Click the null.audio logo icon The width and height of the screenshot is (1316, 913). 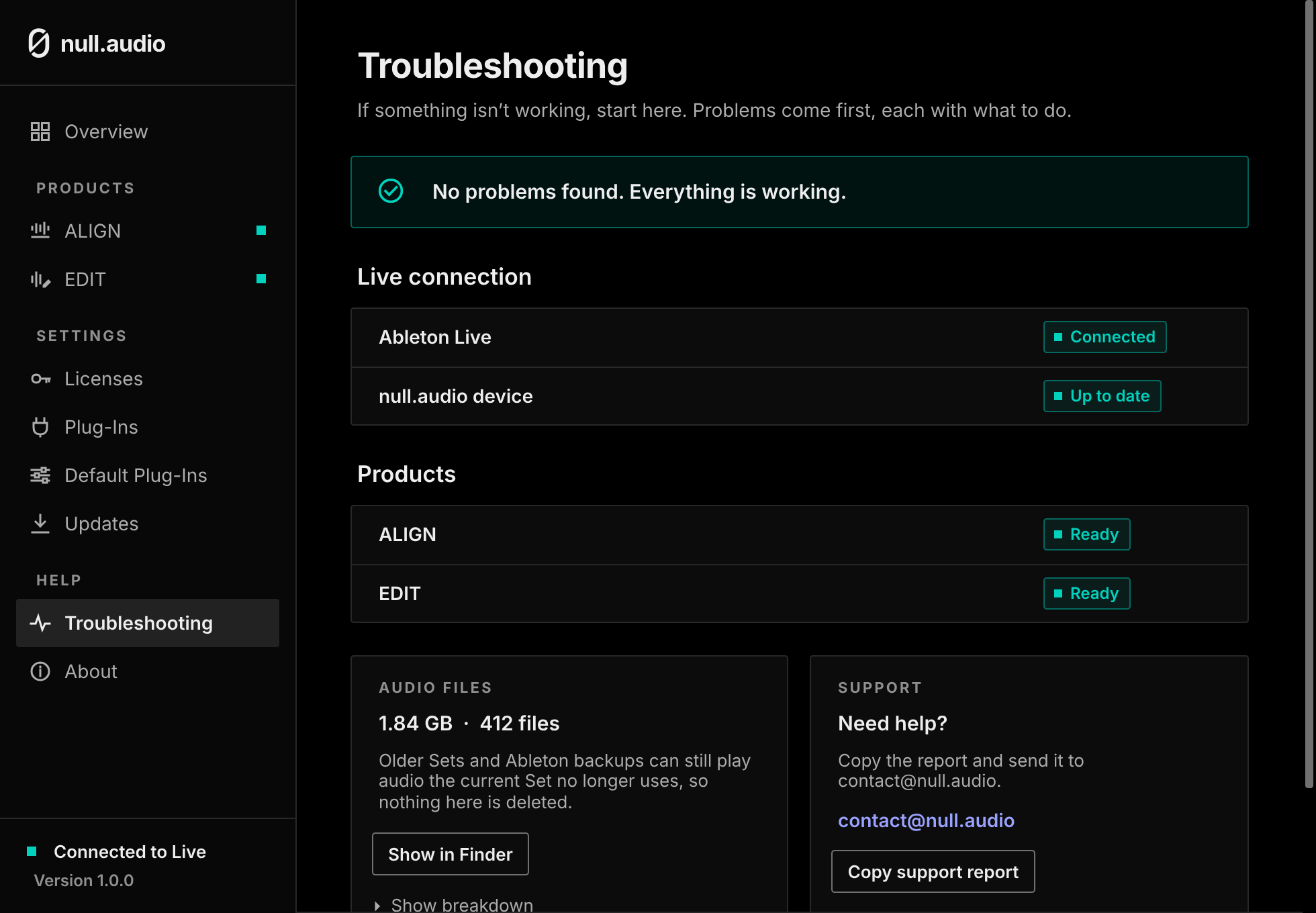(39, 44)
